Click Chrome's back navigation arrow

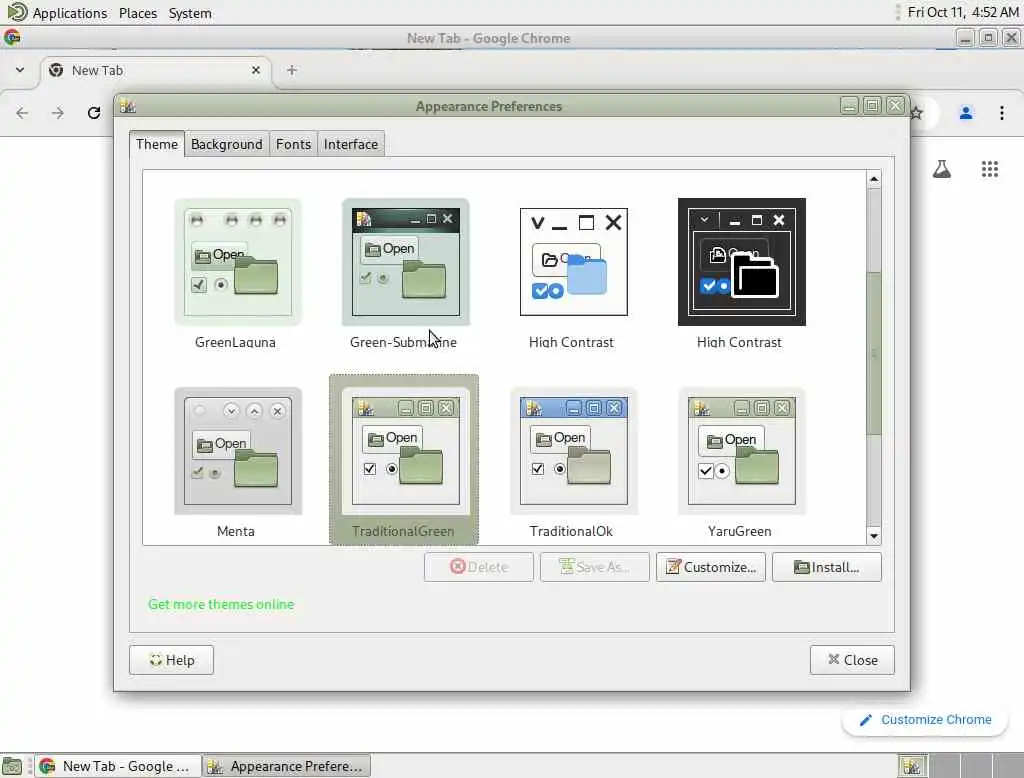click(x=22, y=113)
